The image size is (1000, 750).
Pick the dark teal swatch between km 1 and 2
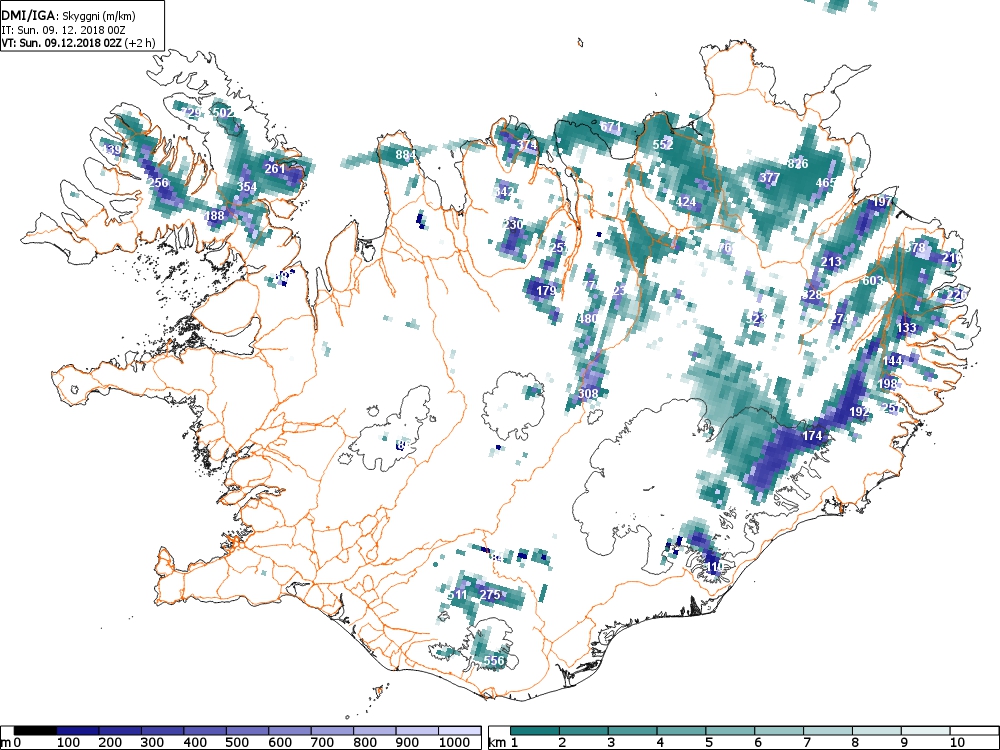point(535,731)
